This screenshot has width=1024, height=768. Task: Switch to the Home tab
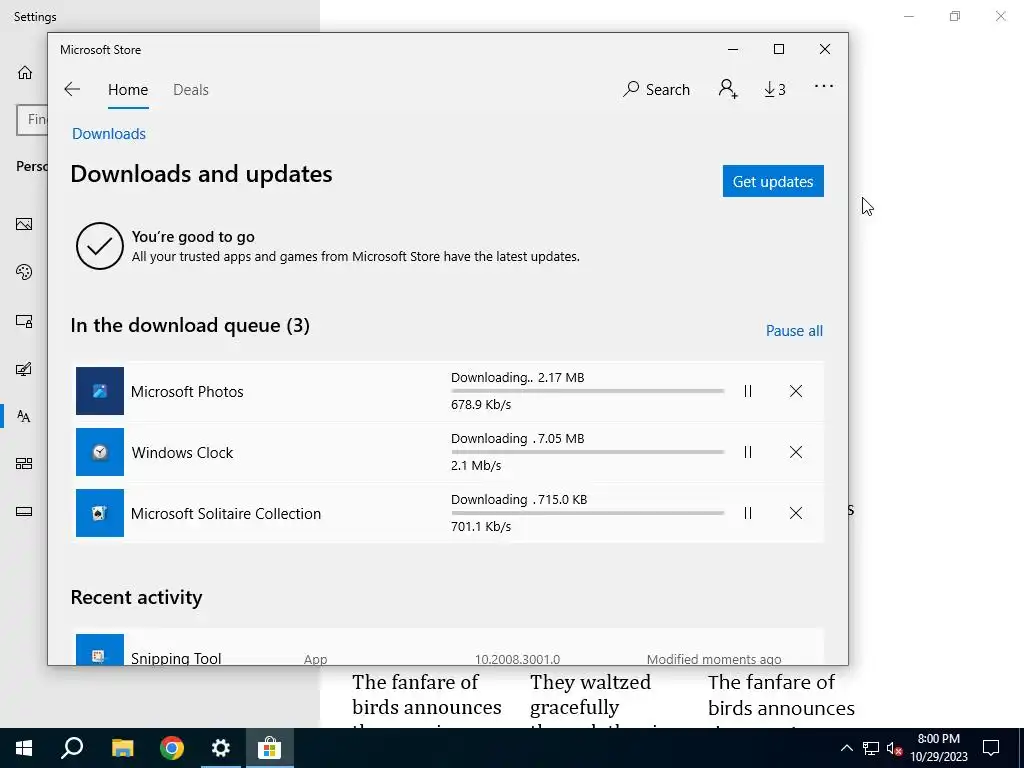(128, 89)
